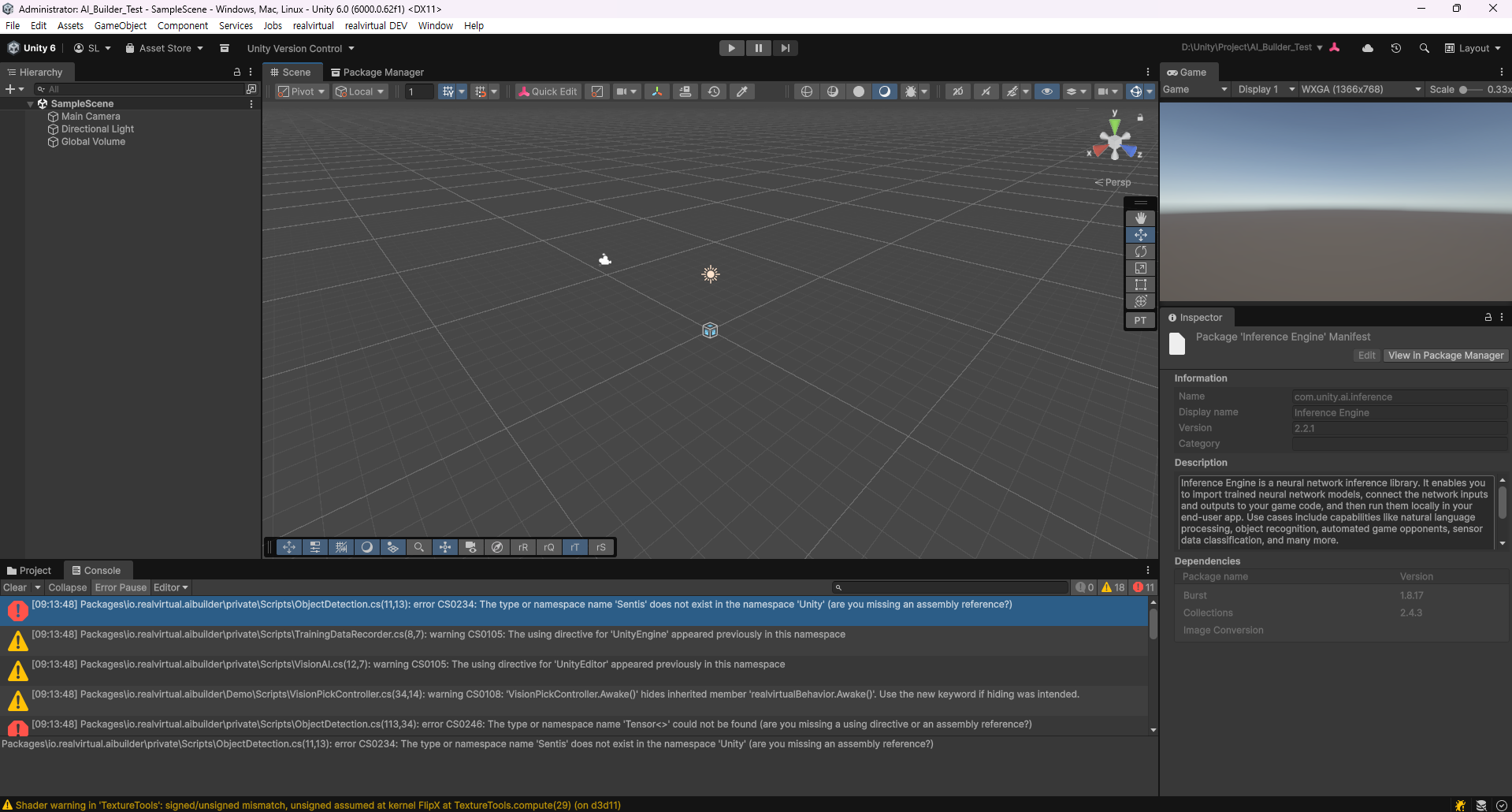Toggle the console warnings filter showing 18

(x=1113, y=587)
